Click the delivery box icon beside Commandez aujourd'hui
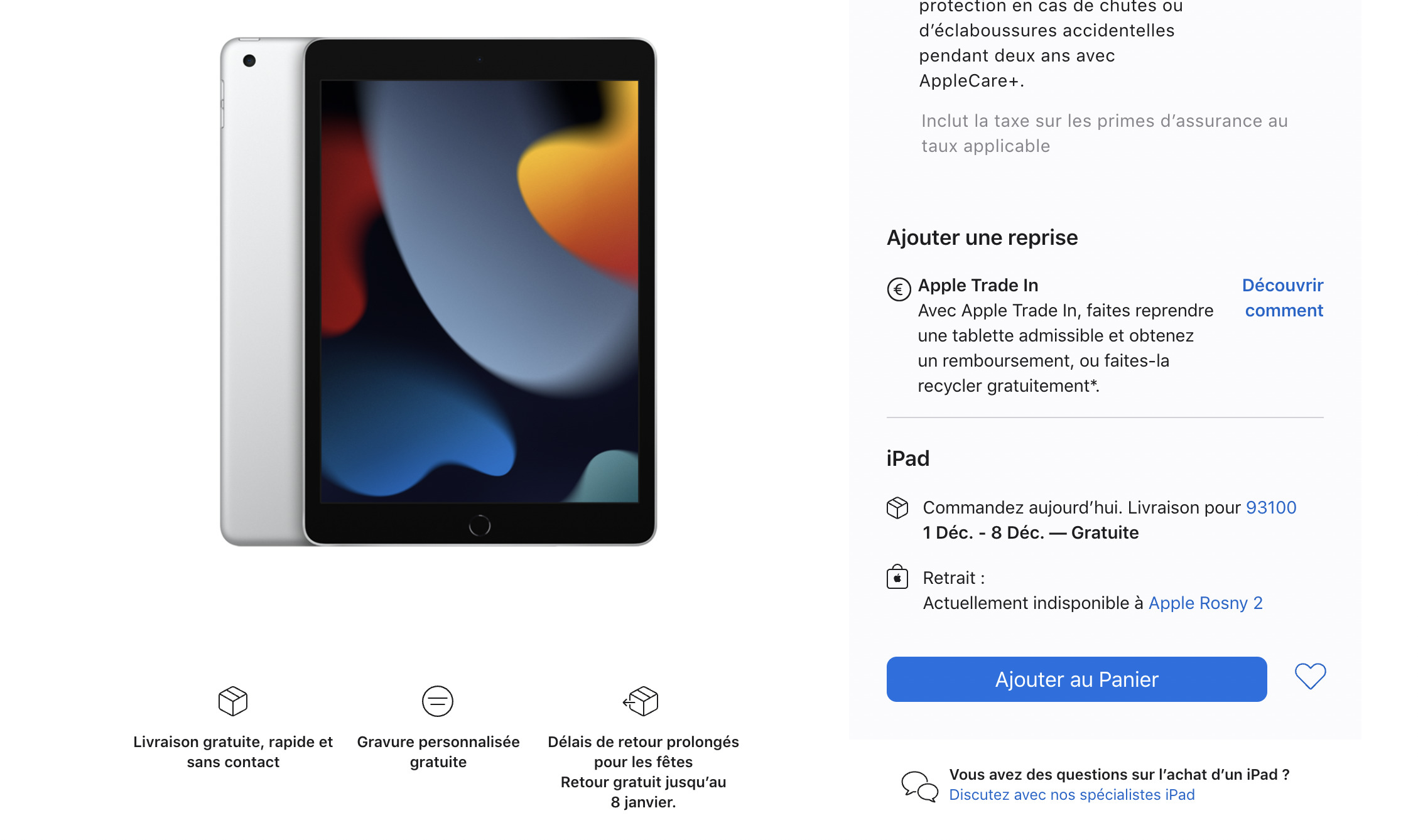 897,508
